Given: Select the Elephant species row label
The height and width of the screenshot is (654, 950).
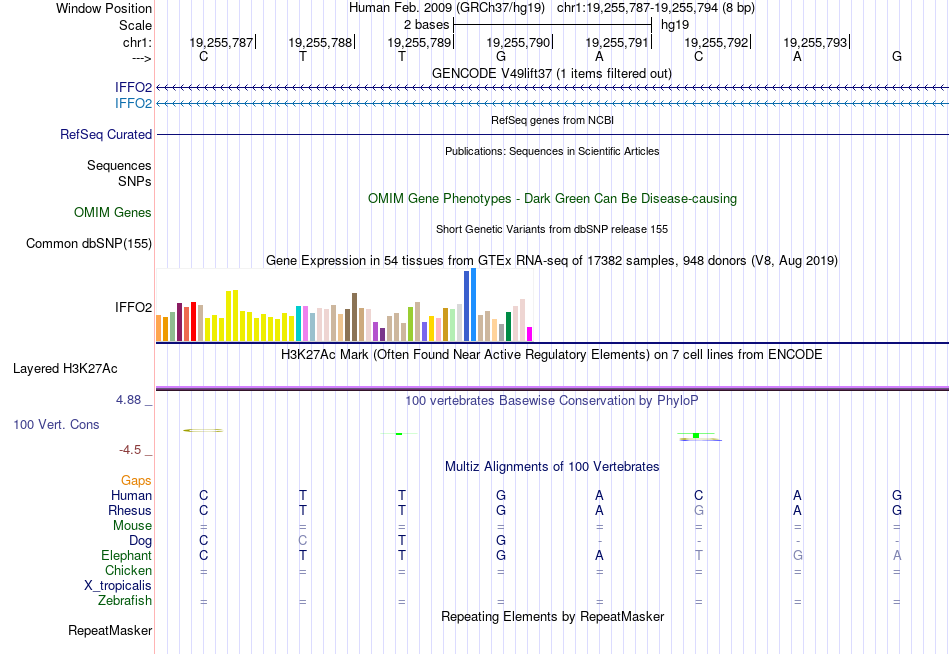Looking at the screenshot, I should pyautogui.click(x=127, y=555).
